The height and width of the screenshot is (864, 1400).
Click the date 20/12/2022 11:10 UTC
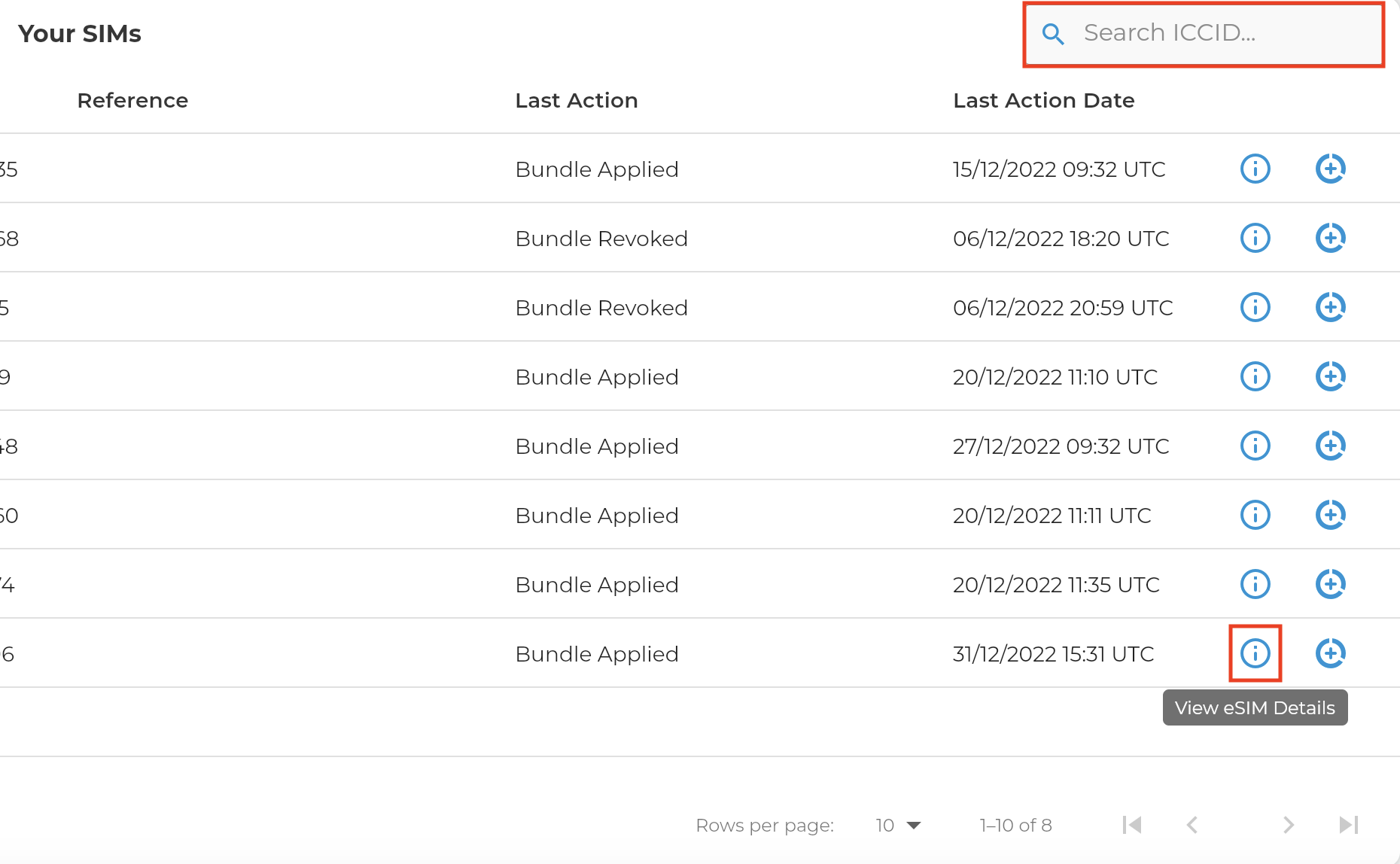click(x=1055, y=377)
